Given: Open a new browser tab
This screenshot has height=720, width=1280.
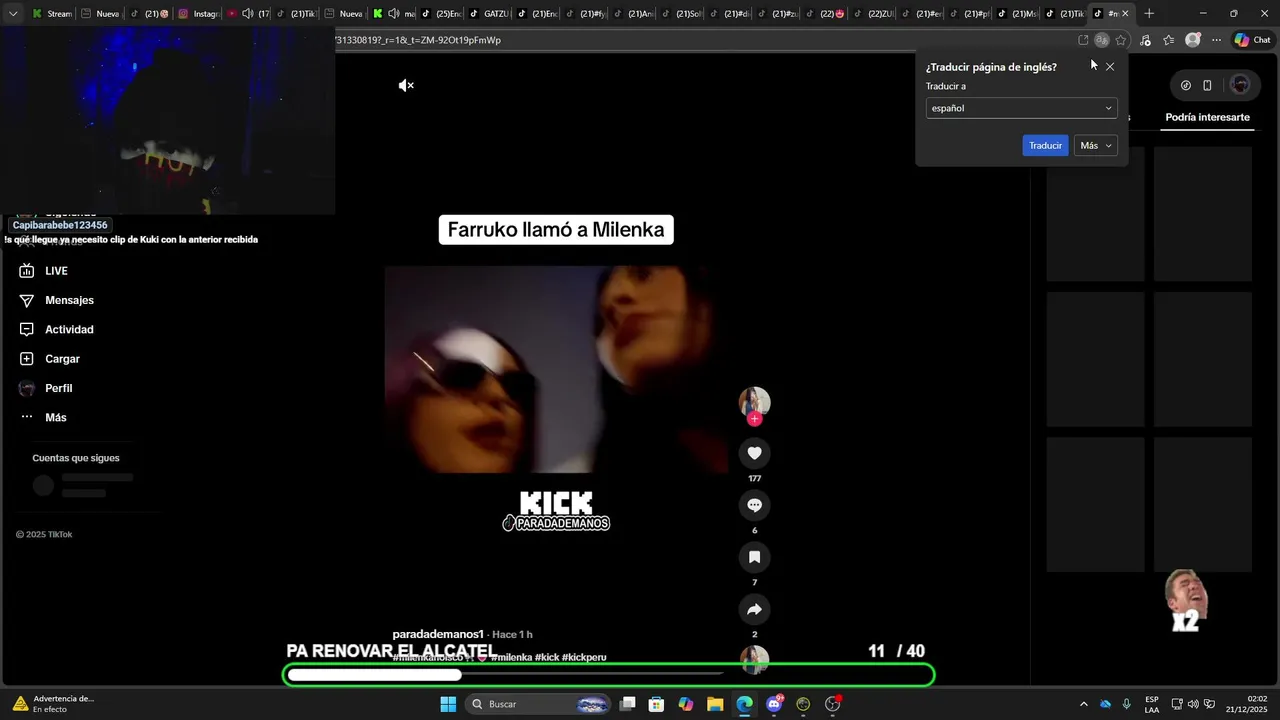Looking at the screenshot, I should pyautogui.click(x=1149, y=14).
